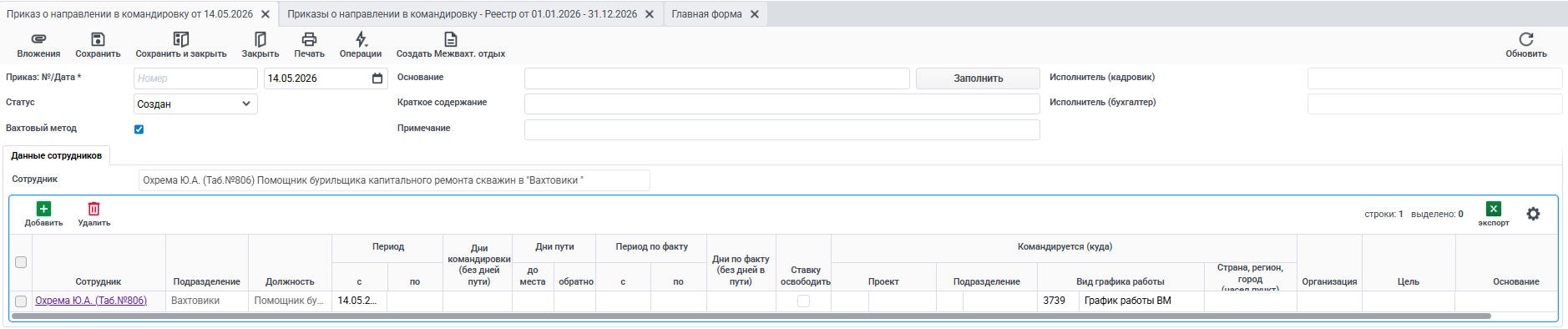Click the green Добавить plus icon
1568x329 pixels.
(x=43, y=209)
